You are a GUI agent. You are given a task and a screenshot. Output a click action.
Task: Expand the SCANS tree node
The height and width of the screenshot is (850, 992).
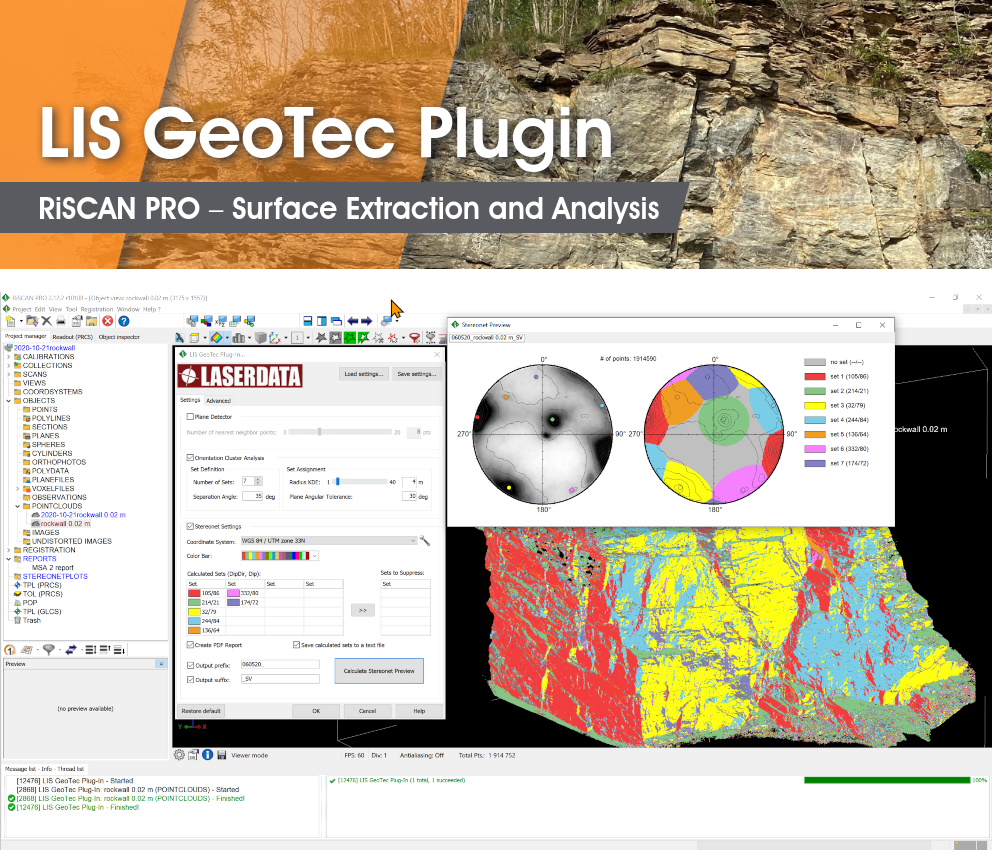9,374
